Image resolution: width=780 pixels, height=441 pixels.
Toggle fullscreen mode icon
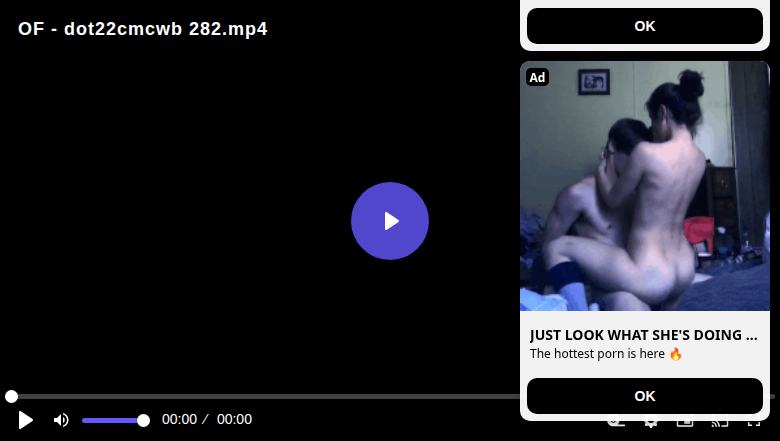754,423
